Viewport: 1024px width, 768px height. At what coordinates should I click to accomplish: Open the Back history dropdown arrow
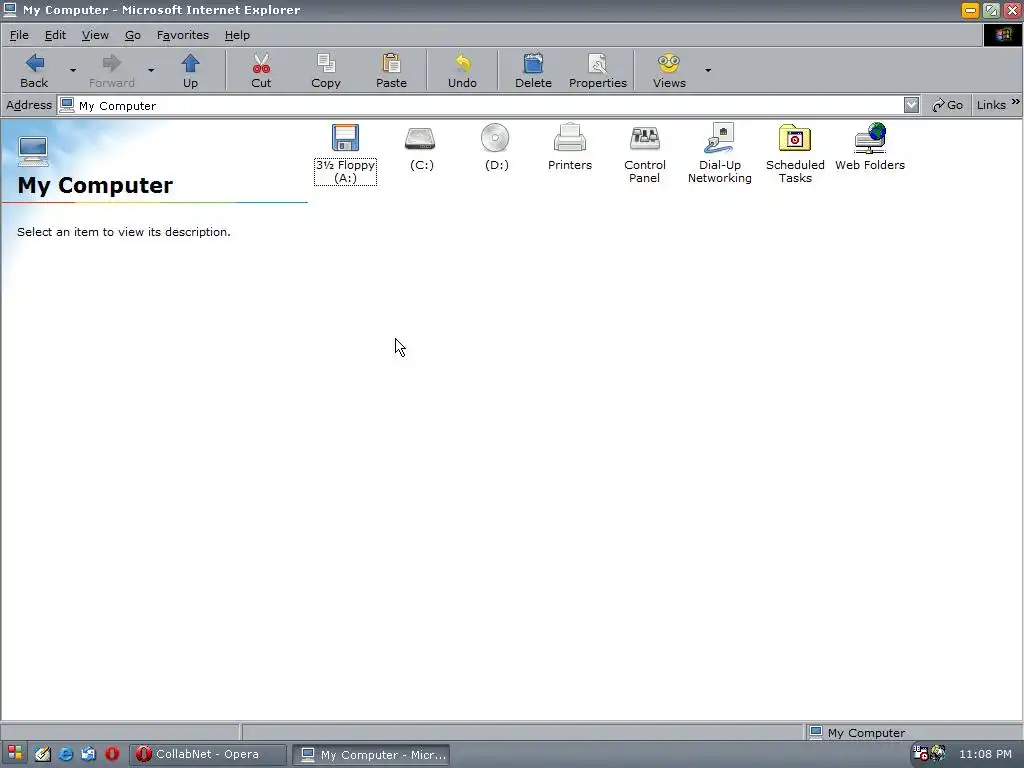[73, 70]
